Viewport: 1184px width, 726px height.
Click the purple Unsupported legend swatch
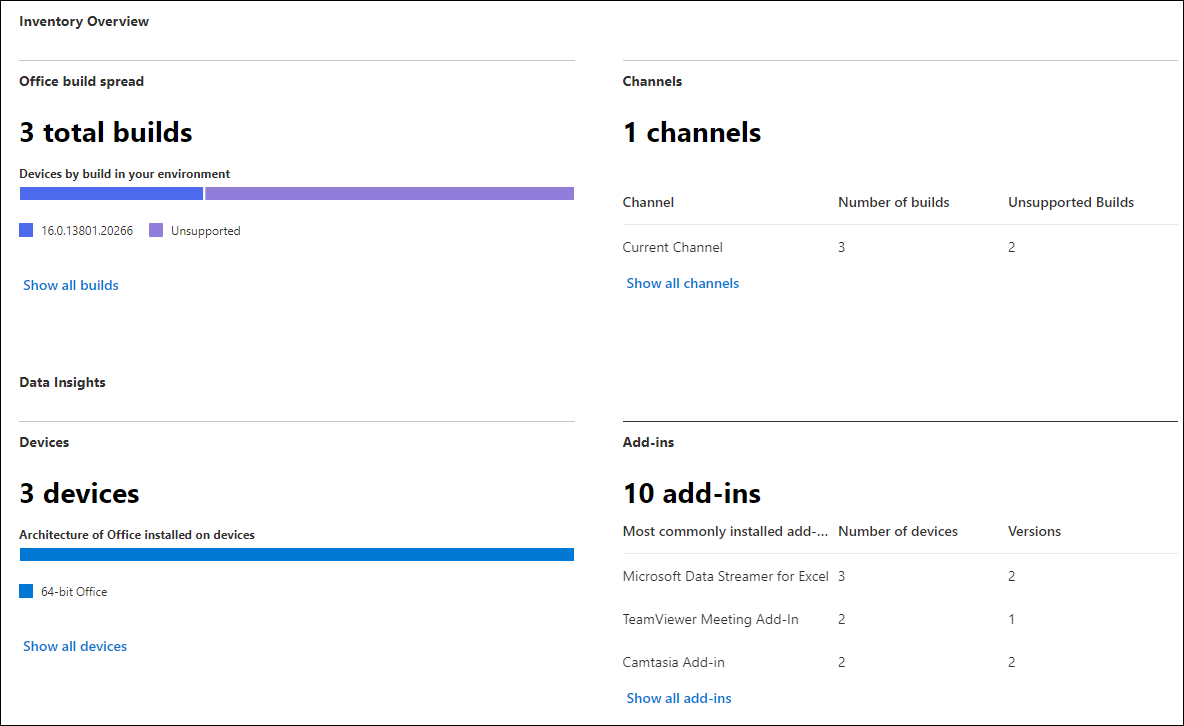[x=156, y=230]
